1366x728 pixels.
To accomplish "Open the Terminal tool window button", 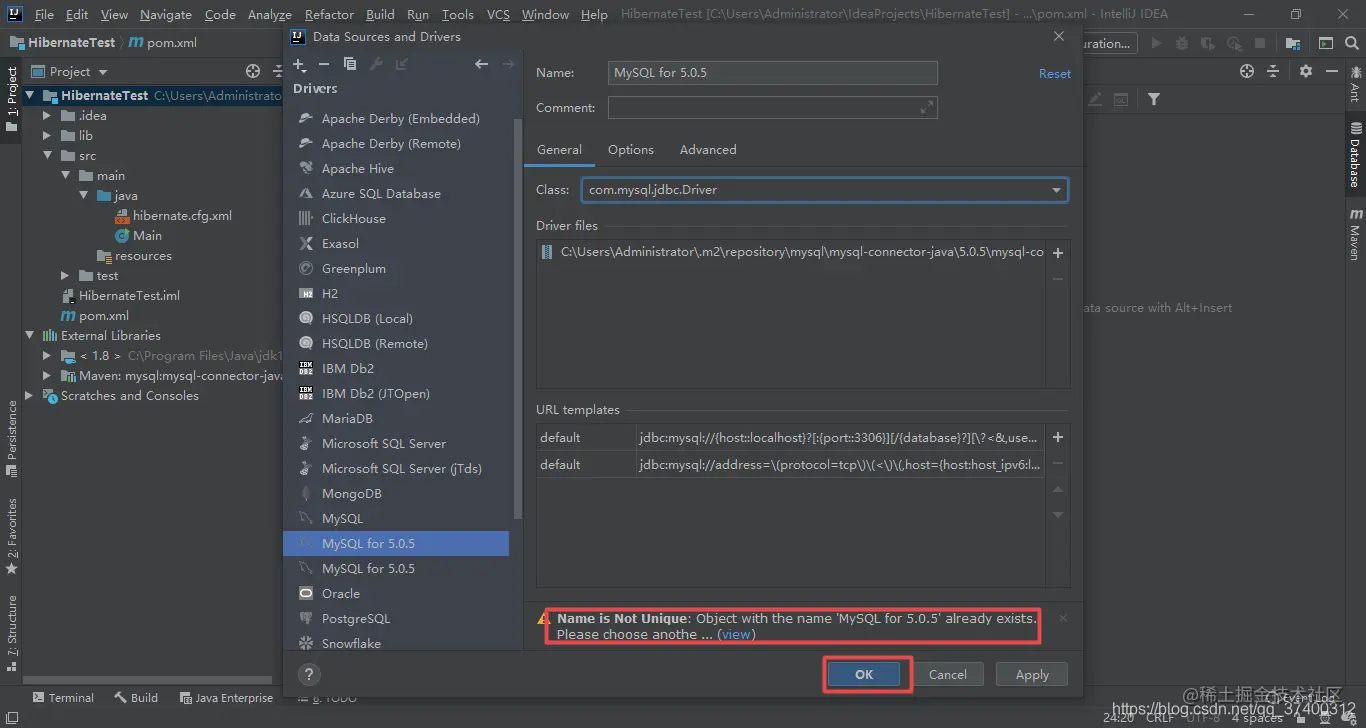I will pos(63,698).
